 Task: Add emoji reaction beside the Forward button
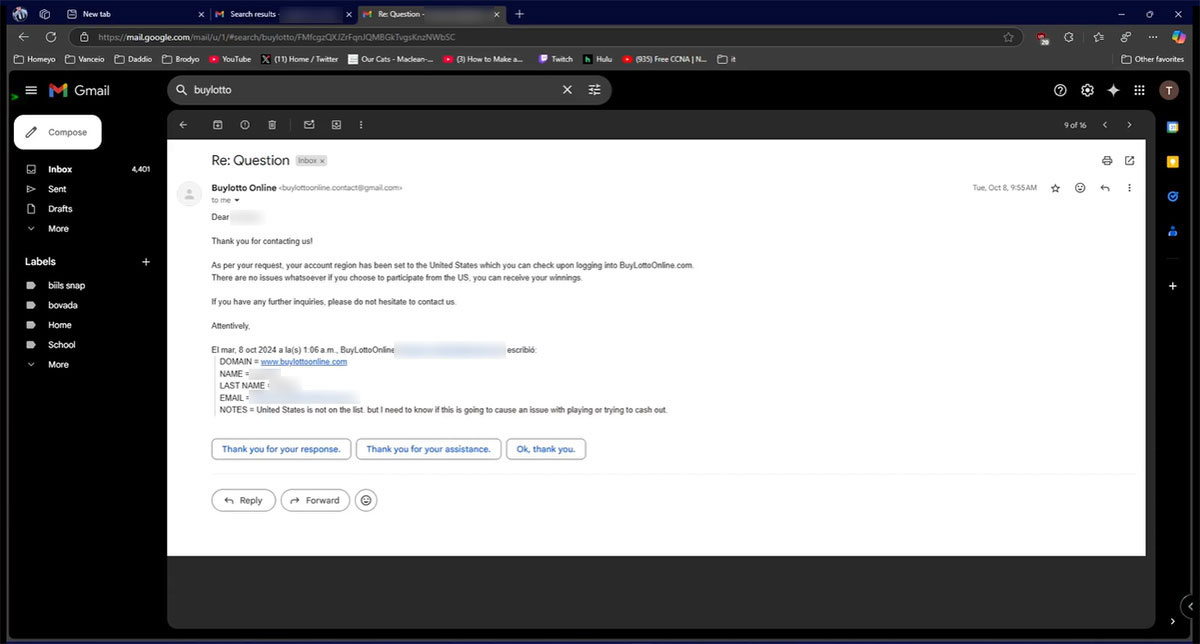pyautogui.click(x=366, y=500)
